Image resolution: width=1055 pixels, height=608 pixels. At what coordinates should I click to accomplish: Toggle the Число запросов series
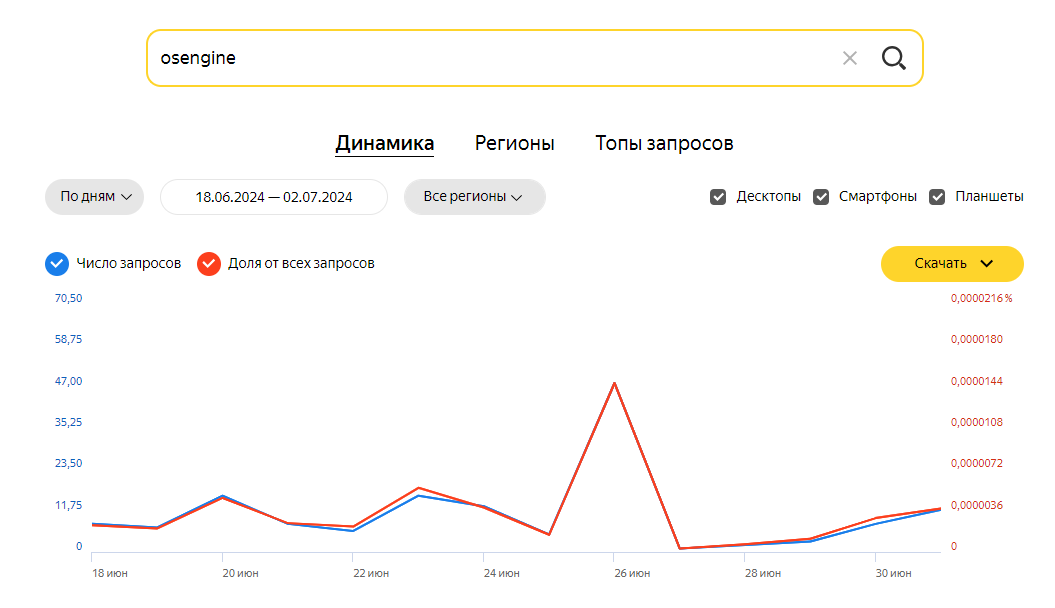pos(57,263)
